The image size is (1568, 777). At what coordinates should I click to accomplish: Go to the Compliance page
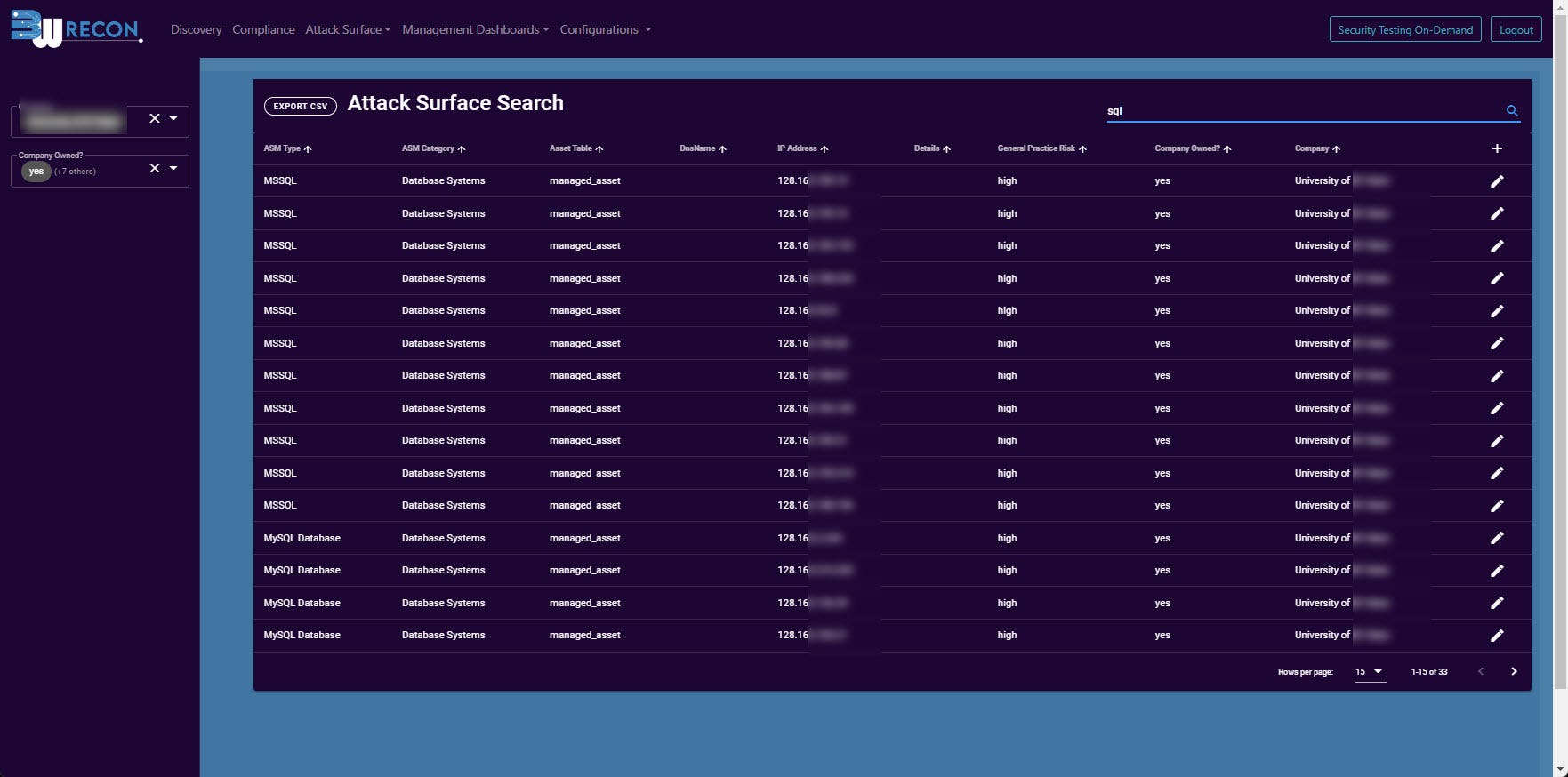click(263, 29)
